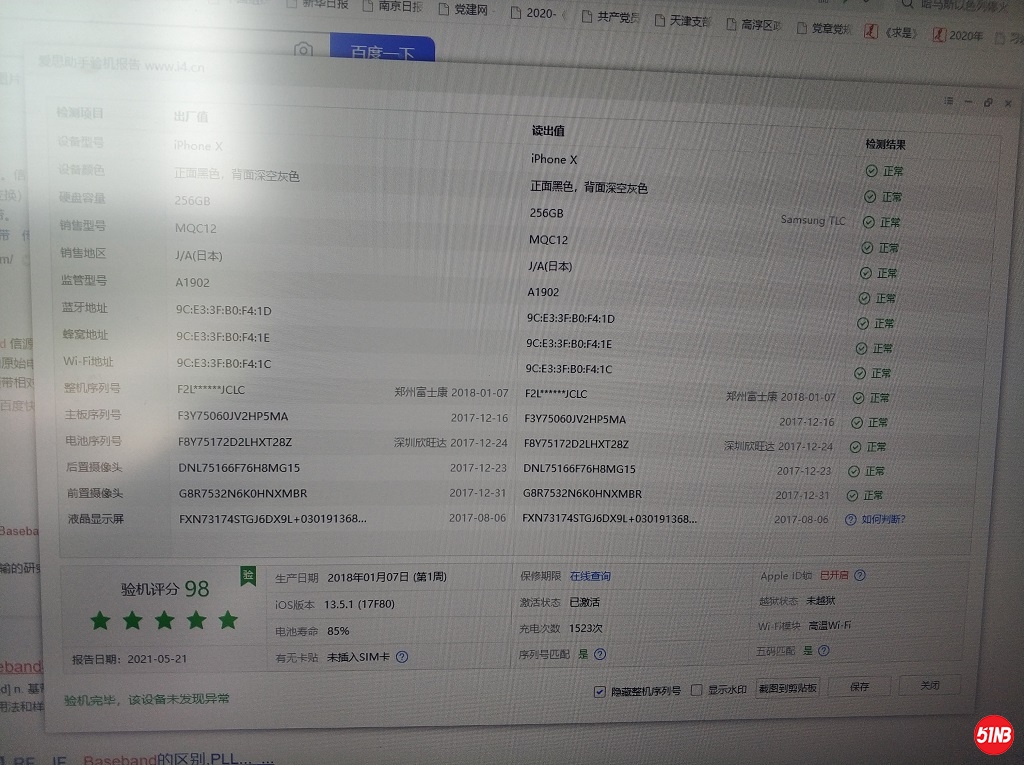1024x765 pixels.
Task: Open the report window menu list icon
Action: [948, 102]
